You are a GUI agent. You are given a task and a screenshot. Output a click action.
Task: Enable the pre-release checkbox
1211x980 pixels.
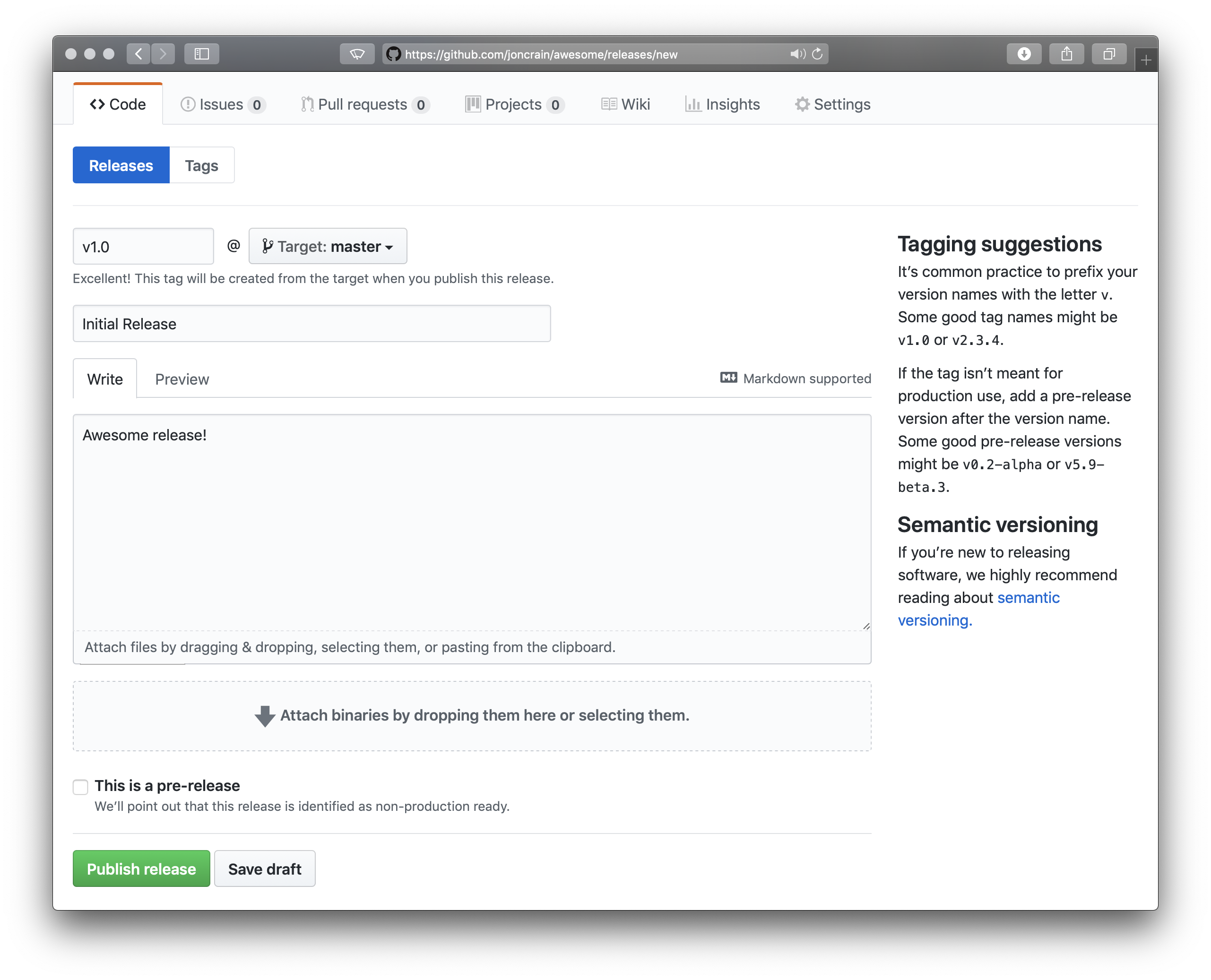81,786
